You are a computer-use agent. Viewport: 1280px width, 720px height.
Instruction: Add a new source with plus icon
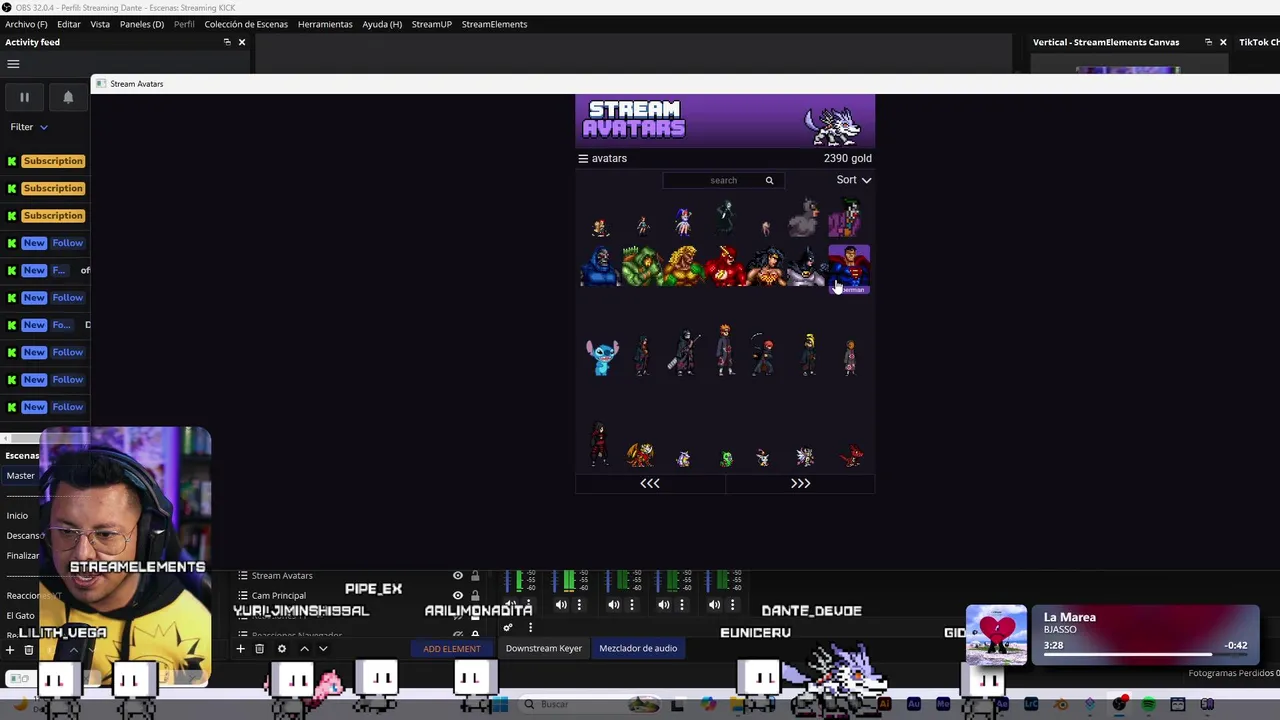click(240, 649)
